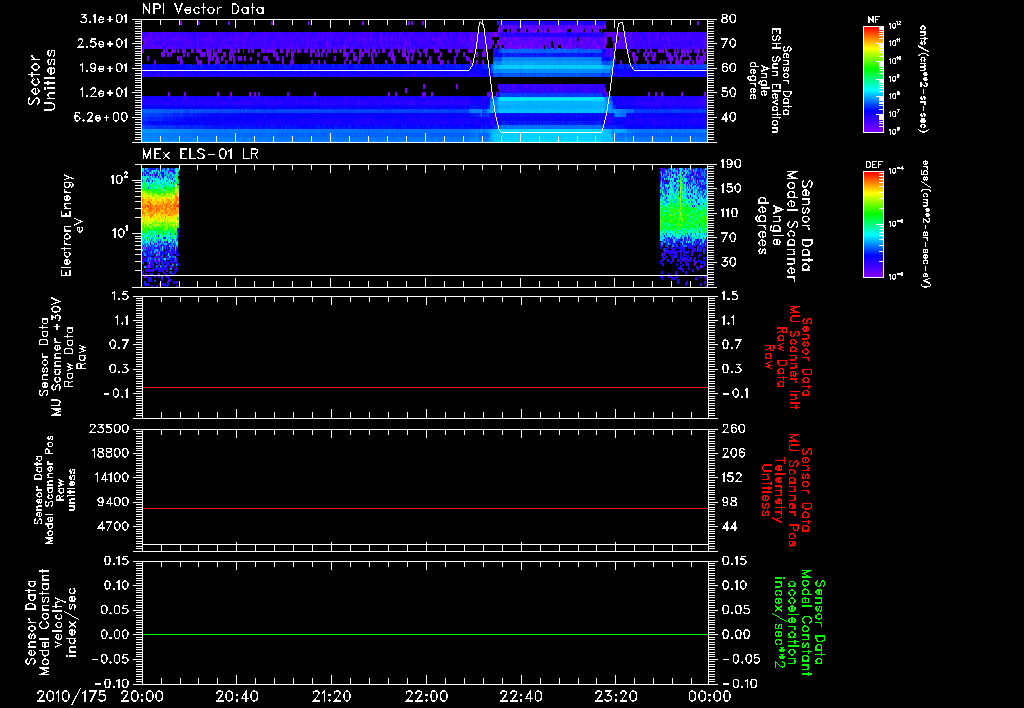
Task: Click the electron spectrogram data block near 00:00
Action: 684,226
